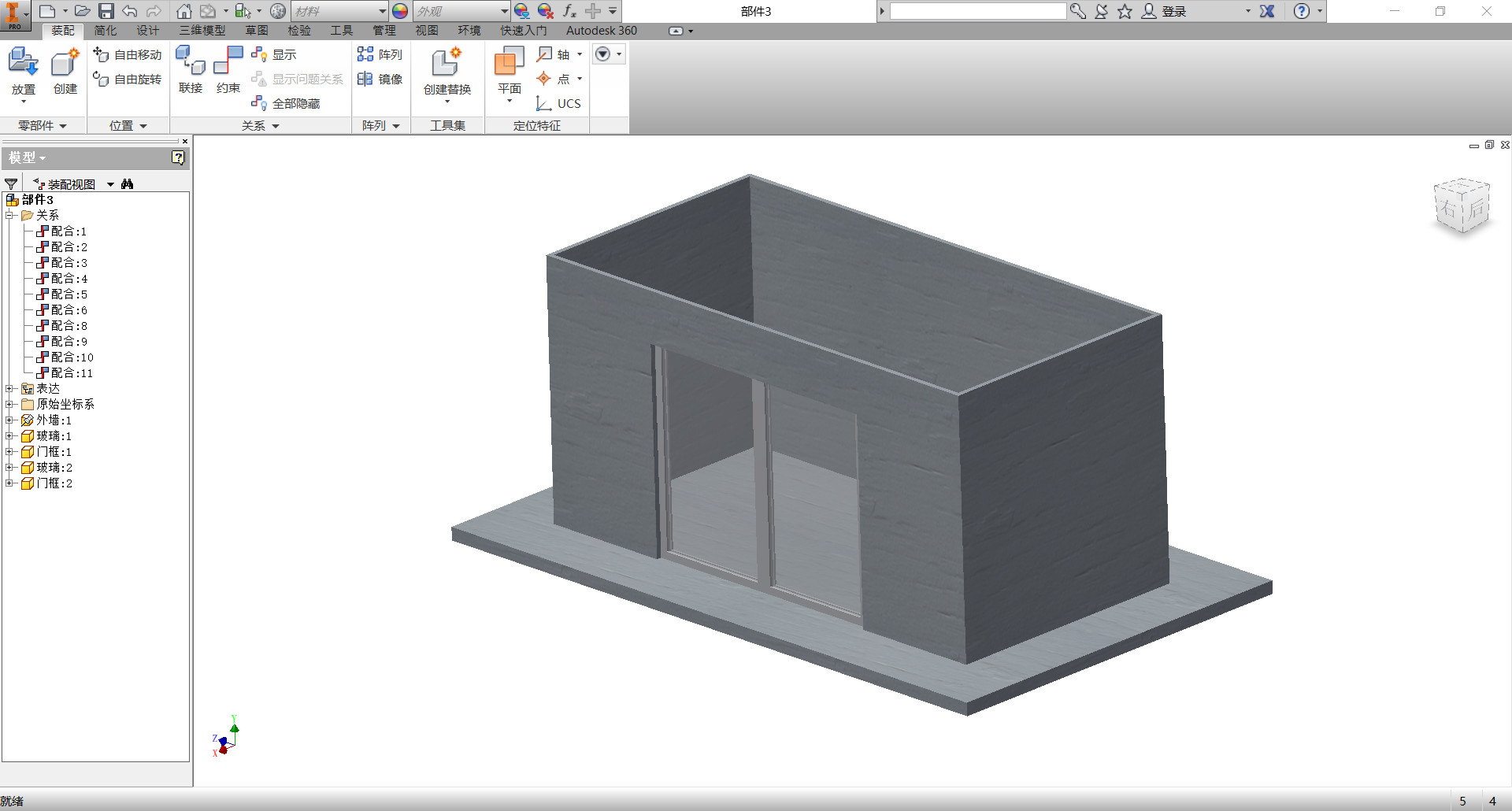Click the 平面 work plane icon

(509, 61)
